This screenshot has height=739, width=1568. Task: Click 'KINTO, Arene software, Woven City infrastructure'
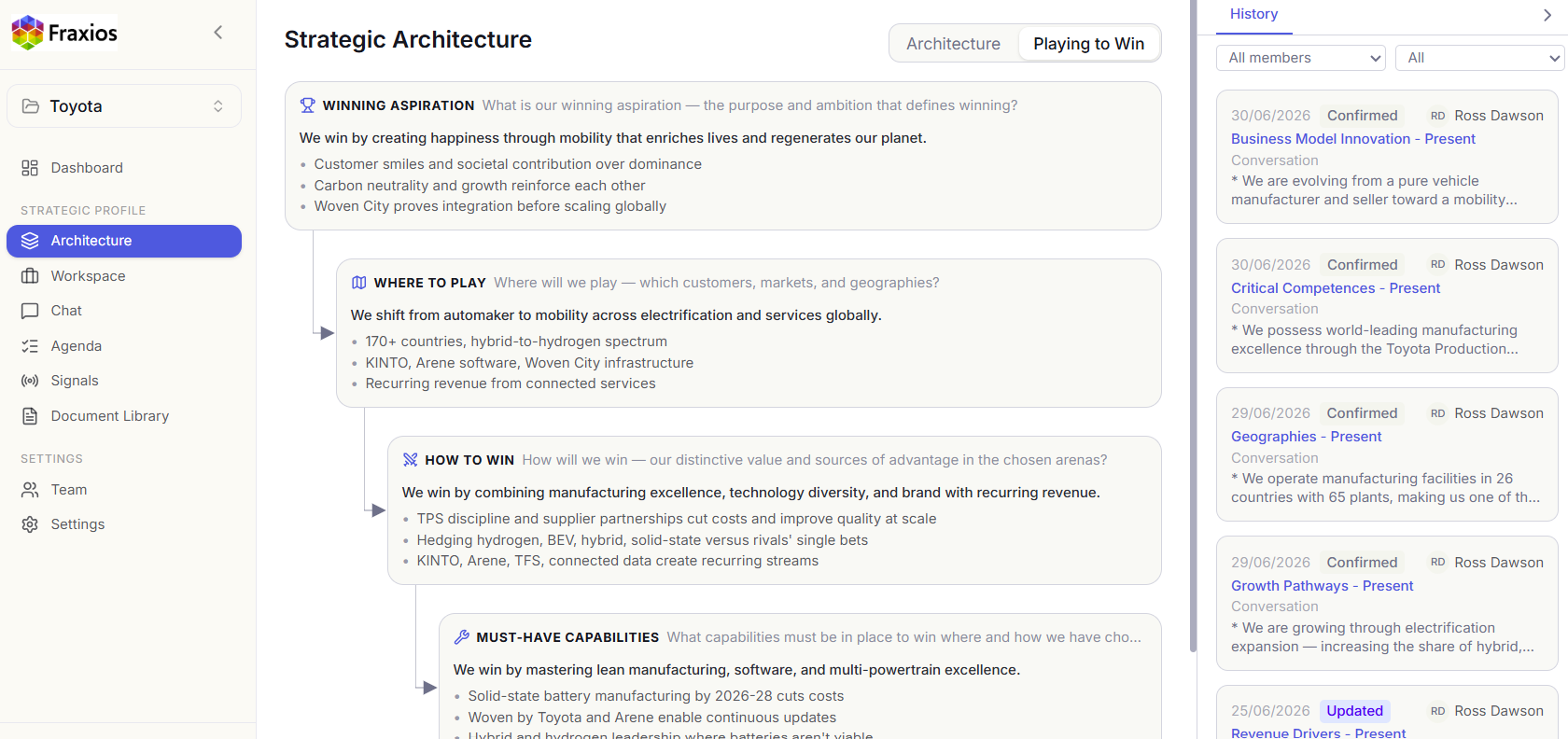coord(529,363)
